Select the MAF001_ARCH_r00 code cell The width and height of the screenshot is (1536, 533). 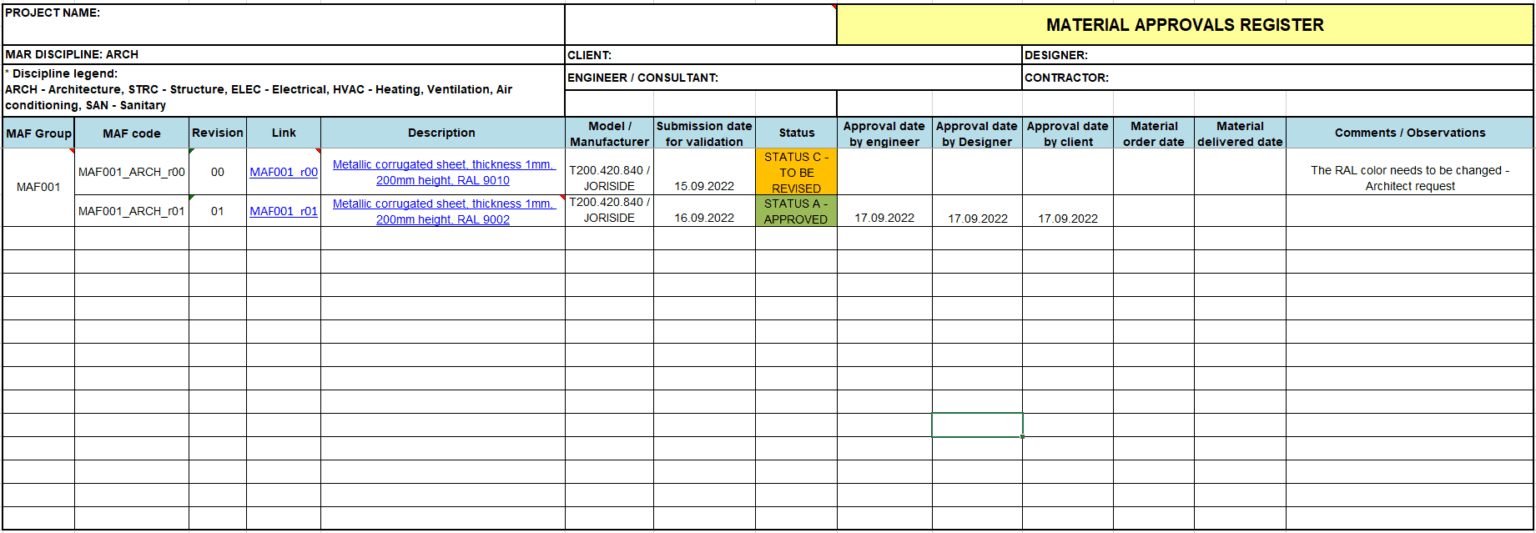131,172
